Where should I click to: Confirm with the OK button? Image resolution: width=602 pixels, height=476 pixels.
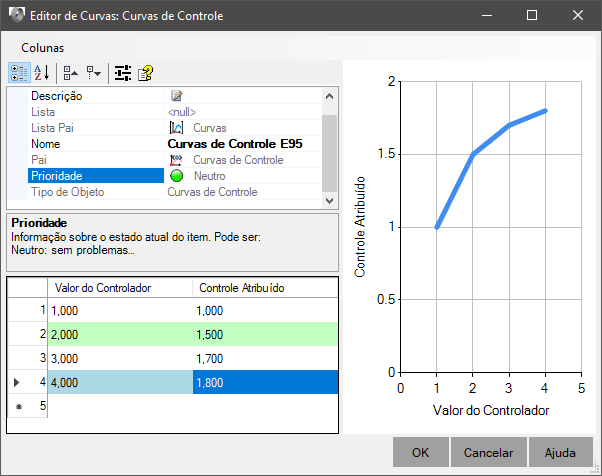(421, 452)
